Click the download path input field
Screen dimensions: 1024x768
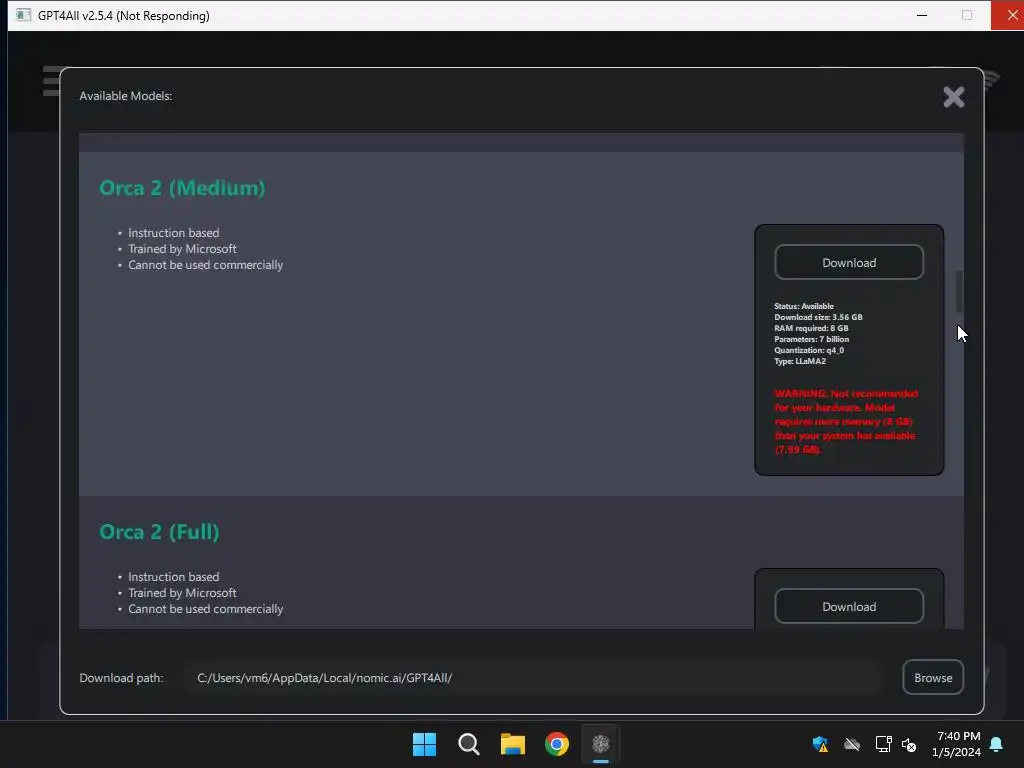pos(534,678)
